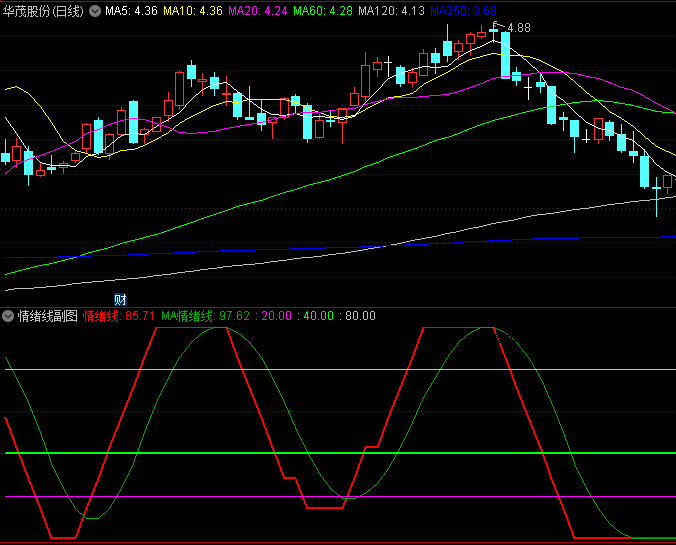676x545 pixels.
Task: Click the 财 financial marker icon
Action: [120, 299]
